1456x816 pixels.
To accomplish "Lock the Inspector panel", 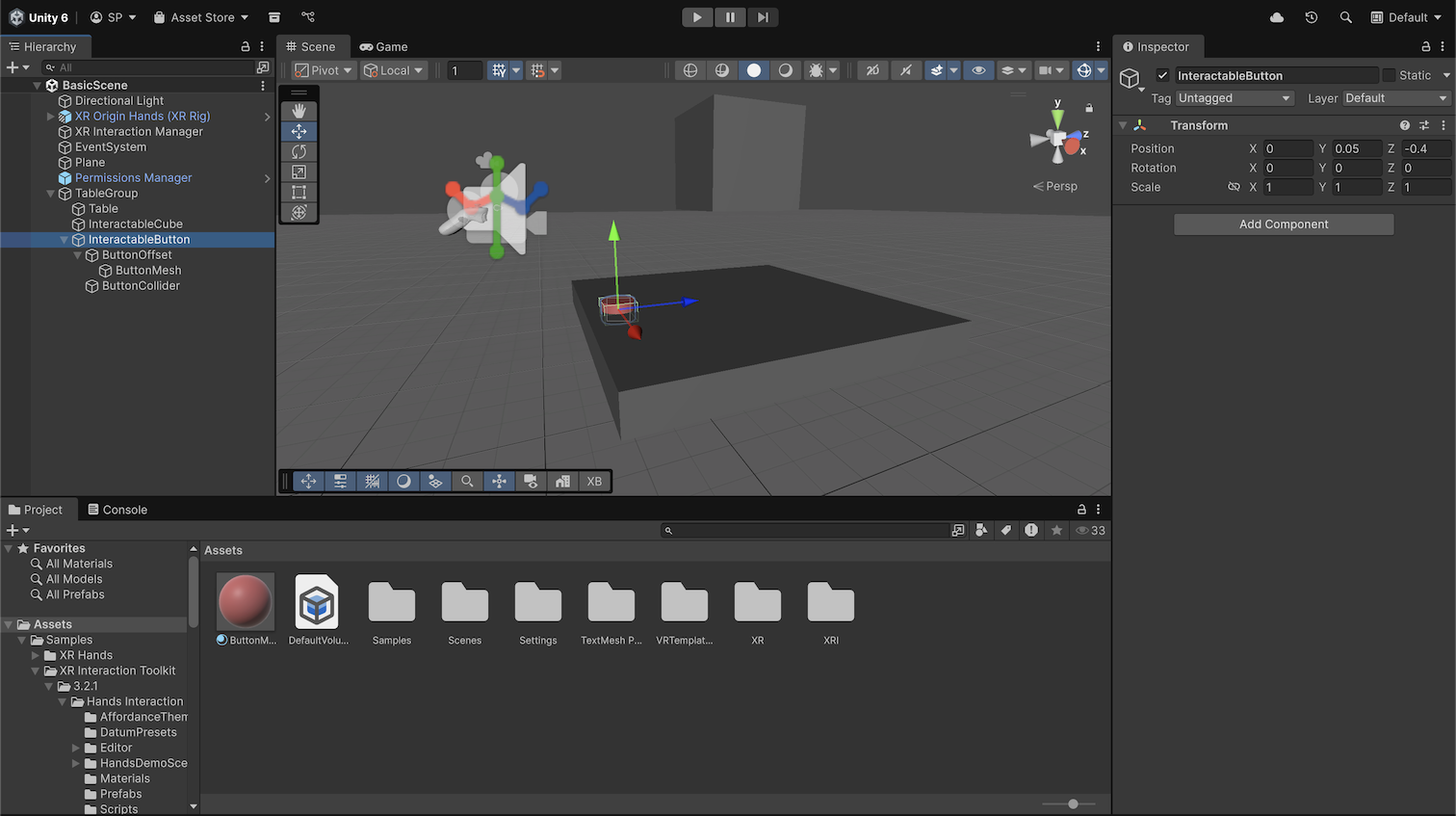I will pos(1425,46).
